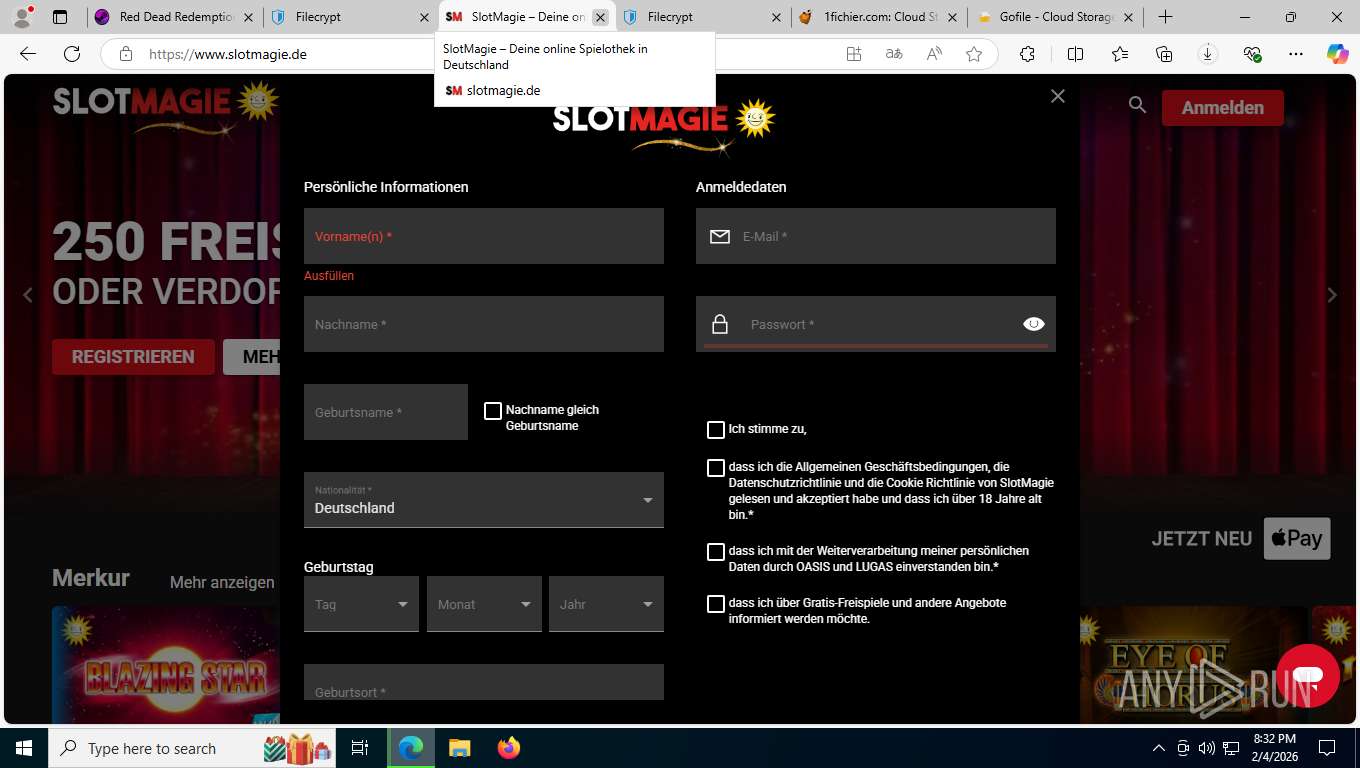This screenshot has width=1360, height=768.
Task: Click the search magnifier icon on SlotMagie page
Action: (1137, 105)
